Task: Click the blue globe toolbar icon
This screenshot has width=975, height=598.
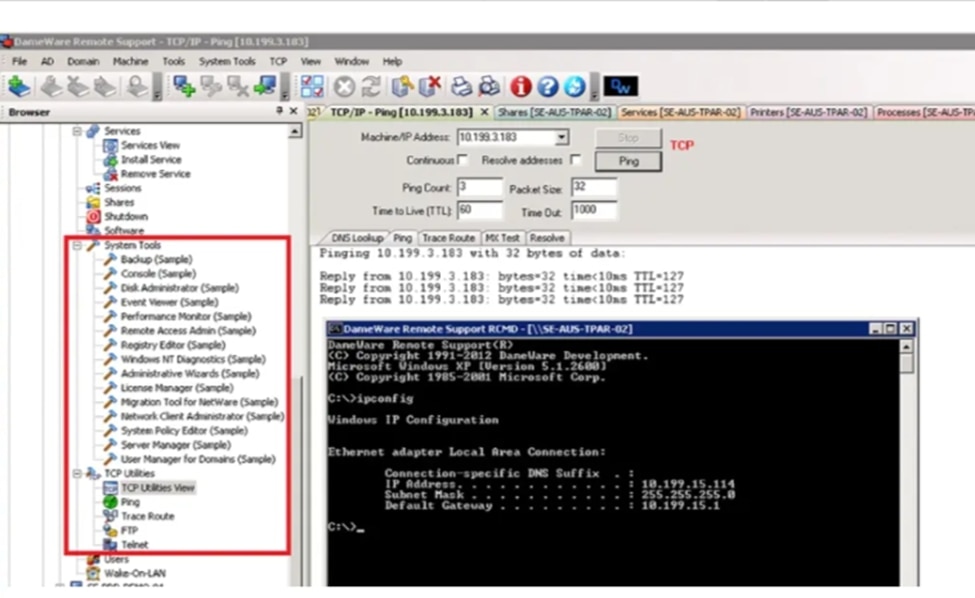Action: 575,86
